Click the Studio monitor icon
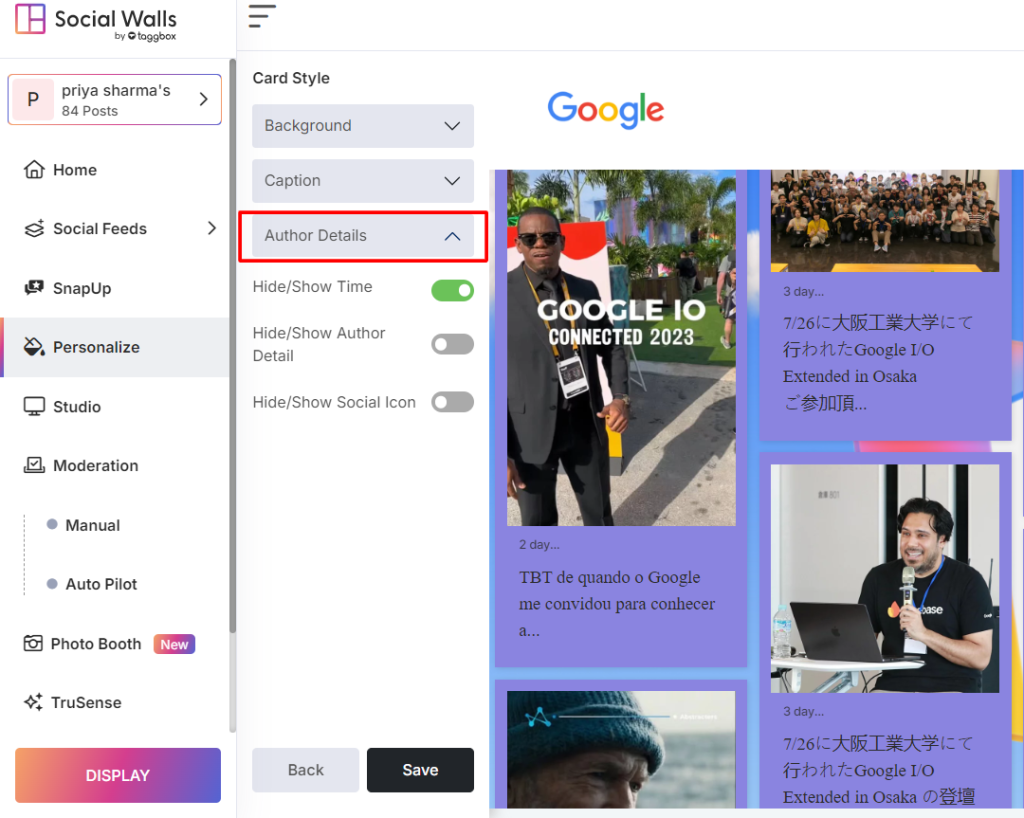The height and width of the screenshot is (818, 1024). [x=35, y=406]
